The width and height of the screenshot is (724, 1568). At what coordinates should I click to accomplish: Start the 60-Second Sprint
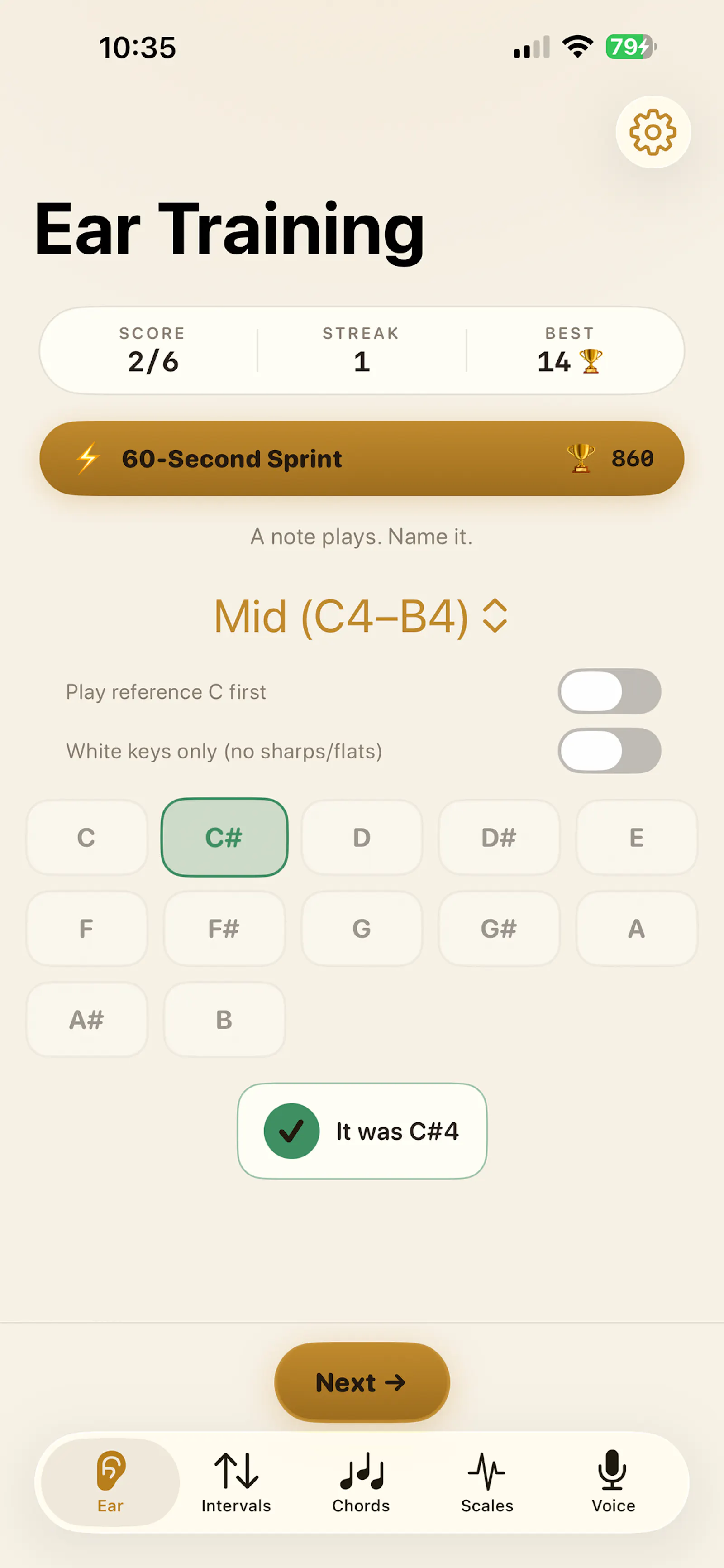pos(362,458)
